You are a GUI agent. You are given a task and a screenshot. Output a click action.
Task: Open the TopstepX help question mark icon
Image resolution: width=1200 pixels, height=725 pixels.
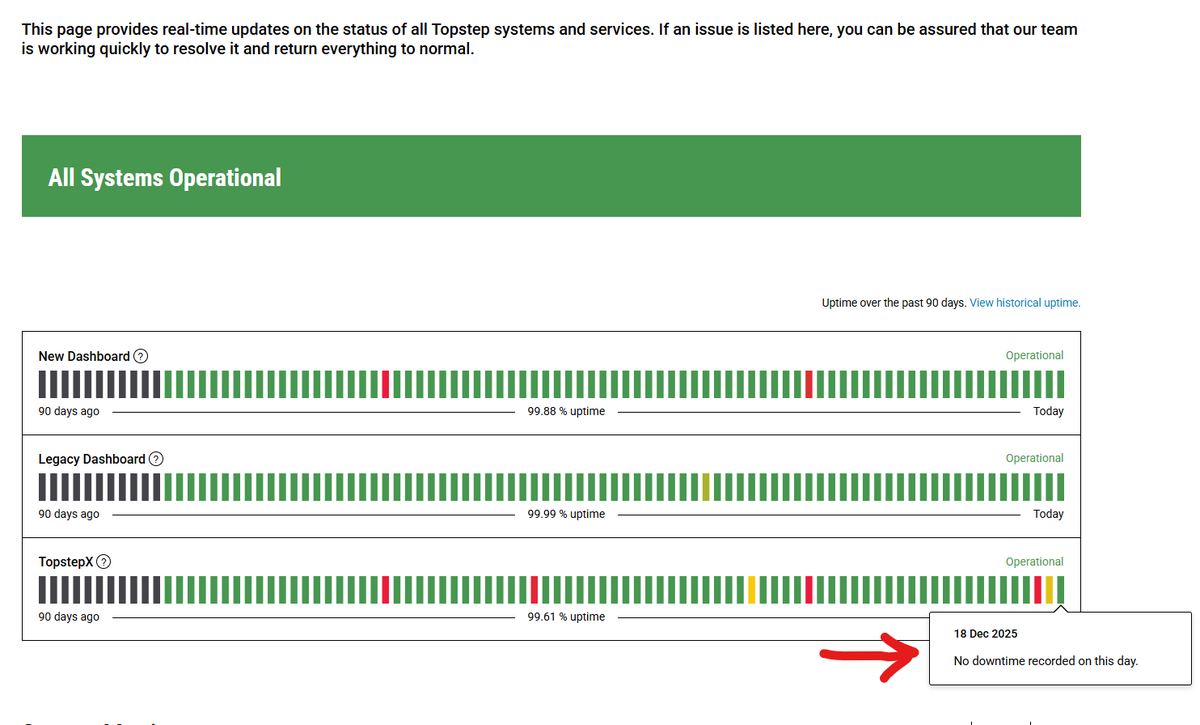coord(103,562)
